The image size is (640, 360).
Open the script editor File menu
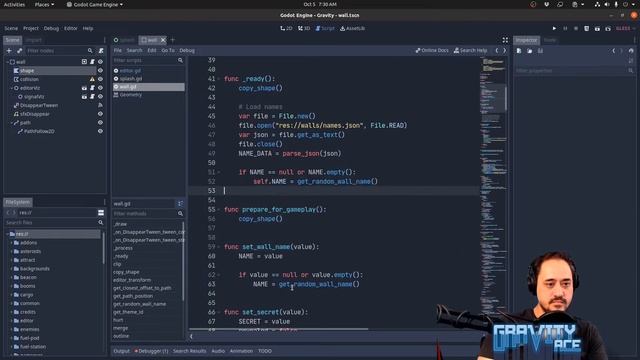coord(118,51)
